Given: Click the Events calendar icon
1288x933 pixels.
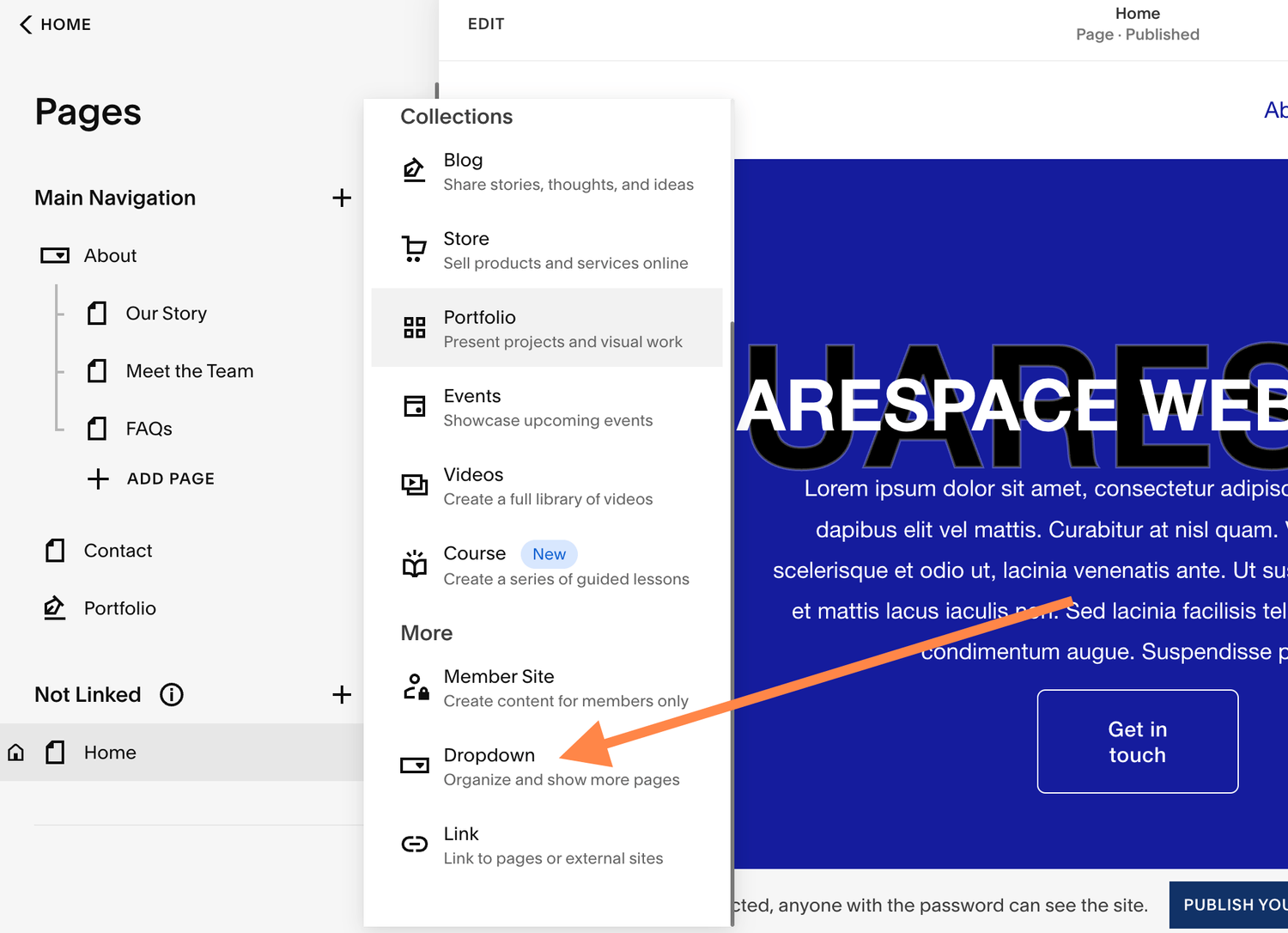Looking at the screenshot, I should click(415, 406).
